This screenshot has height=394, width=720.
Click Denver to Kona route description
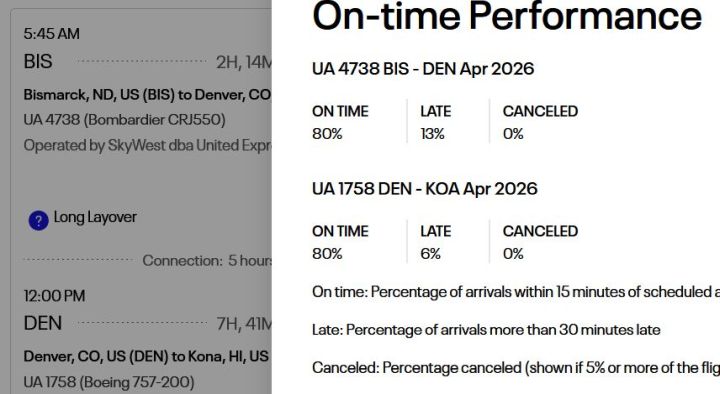(x=146, y=356)
